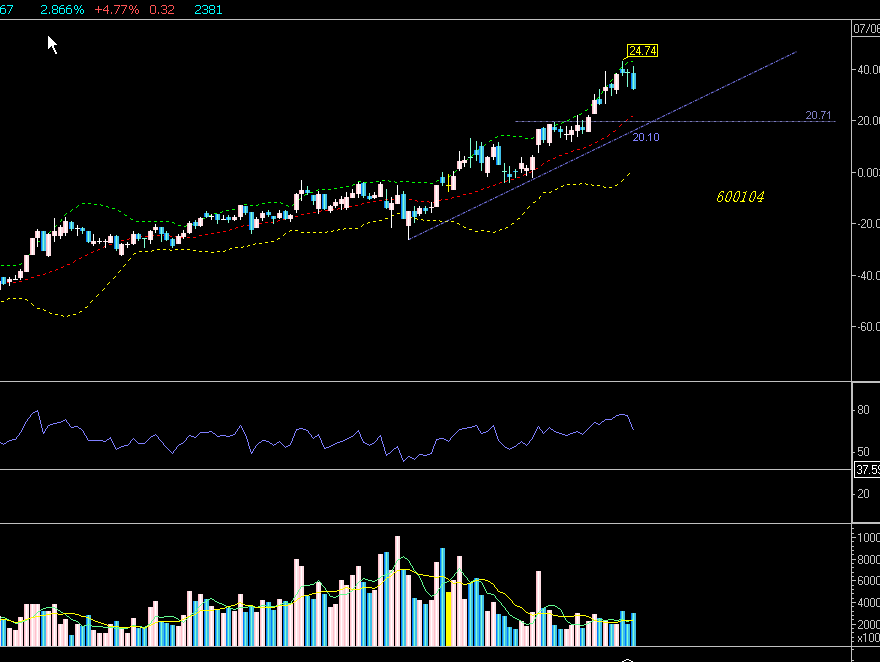Click the 37.59 indicator value box
This screenshot has height=662, width=880.
pyautogui.click(x=867, y=470)
